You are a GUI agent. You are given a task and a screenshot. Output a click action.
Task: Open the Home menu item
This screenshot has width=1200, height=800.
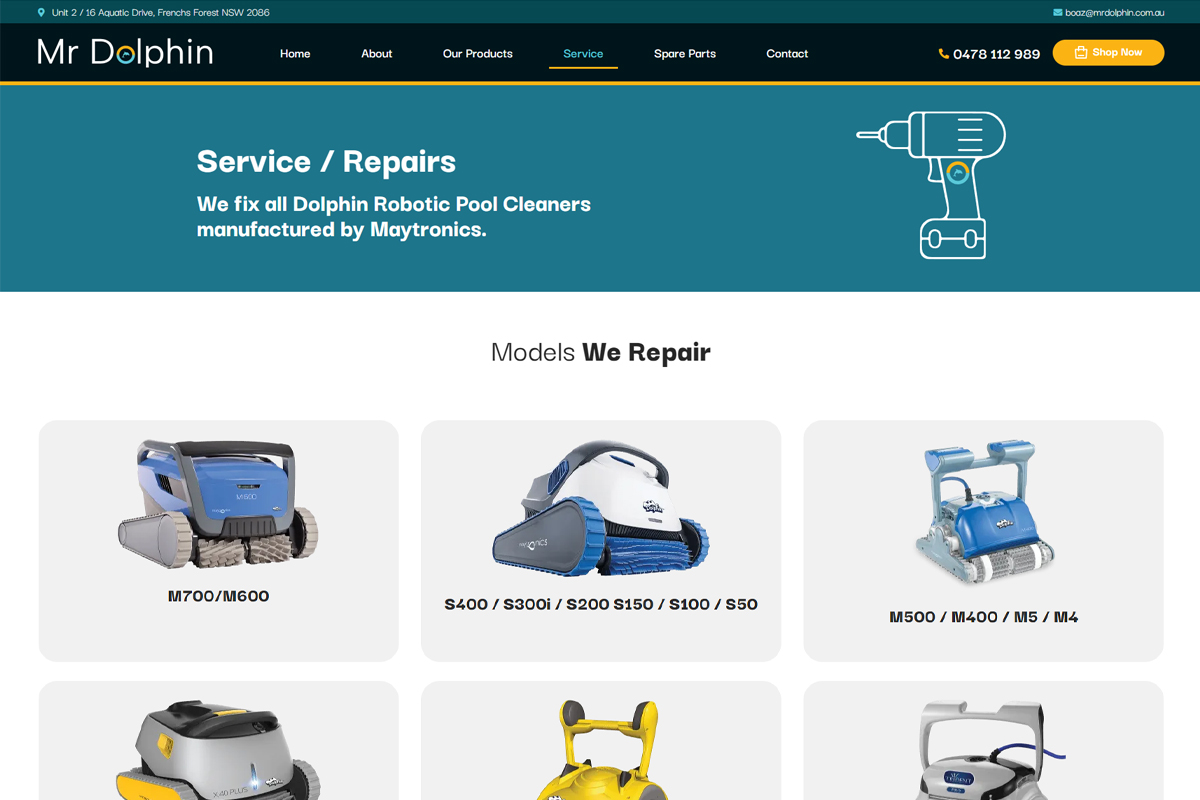295,54
